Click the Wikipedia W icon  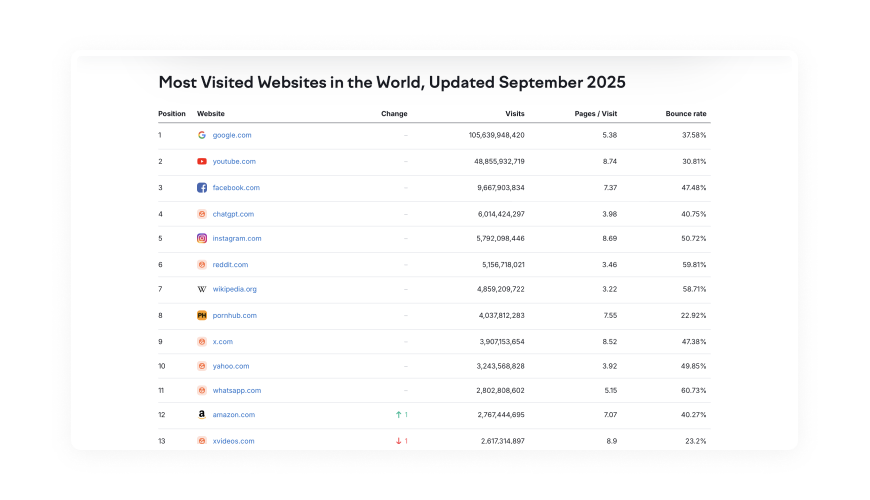202,289
